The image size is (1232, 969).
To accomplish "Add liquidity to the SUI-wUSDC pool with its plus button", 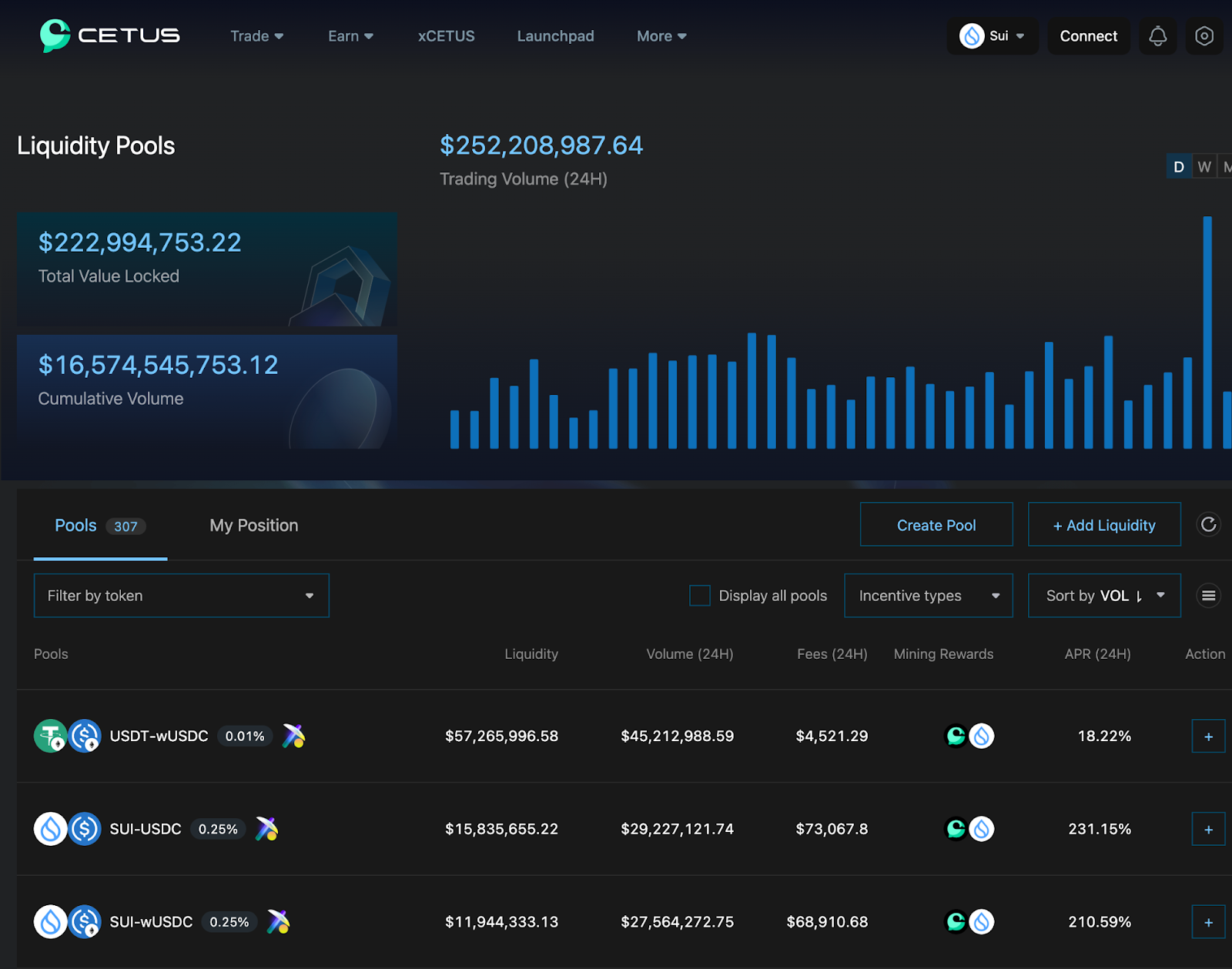I will pos(1208,922).
